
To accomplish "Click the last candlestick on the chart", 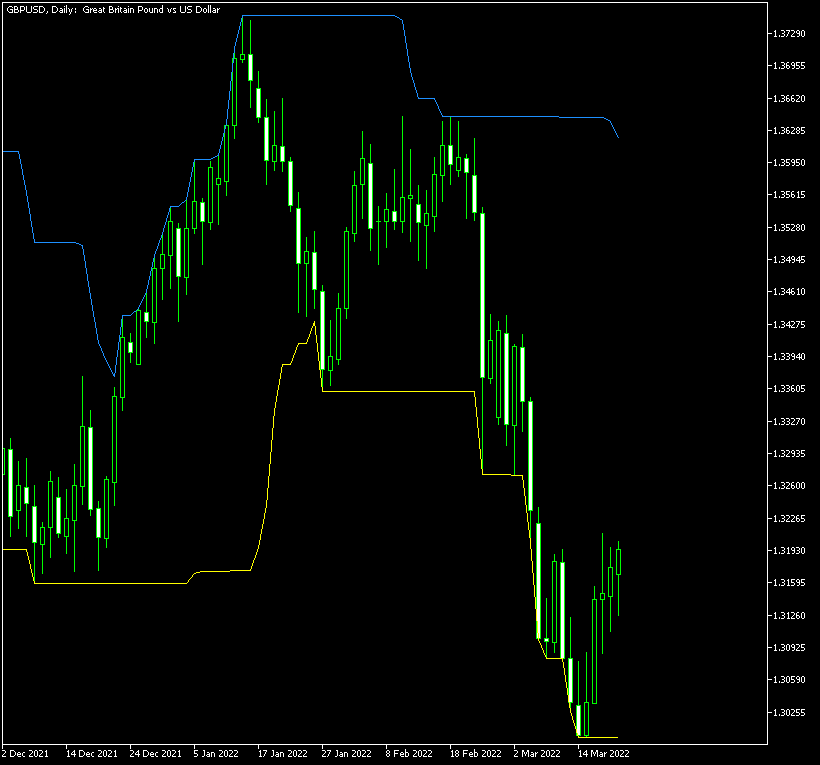I will (x=619, y=561).
